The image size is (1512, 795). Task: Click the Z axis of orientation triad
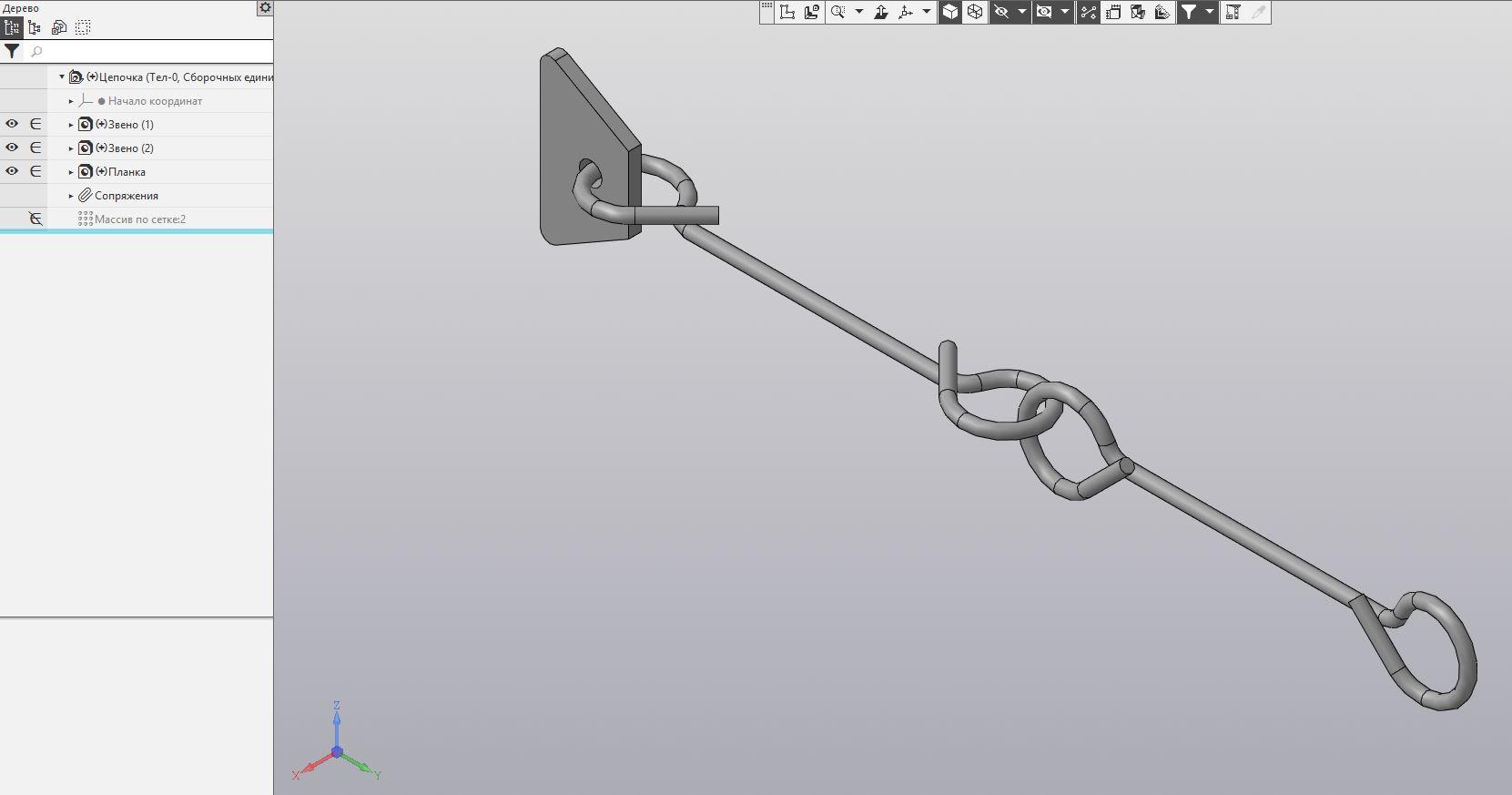pyautogui.click(x=337, y=719)
